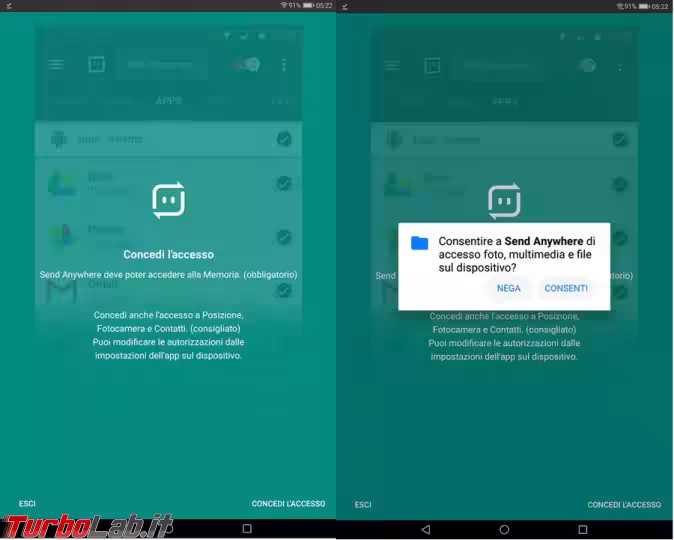The image size is (674, 540).
Task: Toggle the top app row checkmark on left screen
Action: [x=284, y=139]
